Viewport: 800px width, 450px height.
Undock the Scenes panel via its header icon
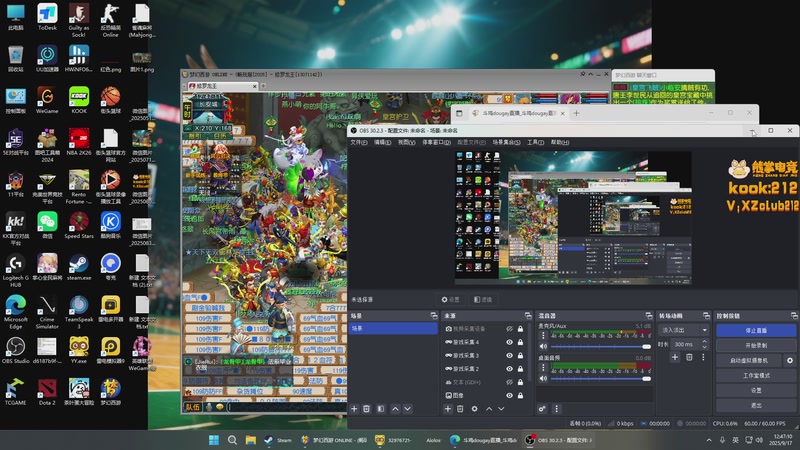coord(434,316)
